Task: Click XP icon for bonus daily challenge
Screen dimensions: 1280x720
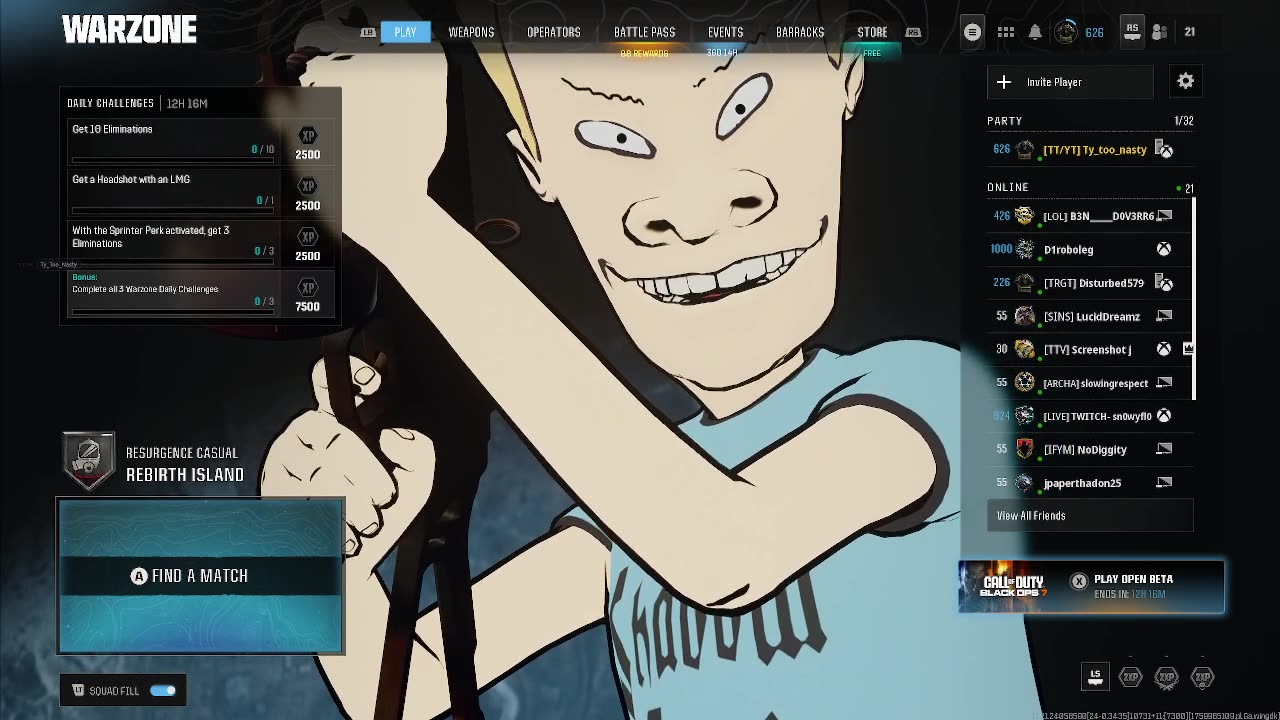Action: tap(307, 287)
